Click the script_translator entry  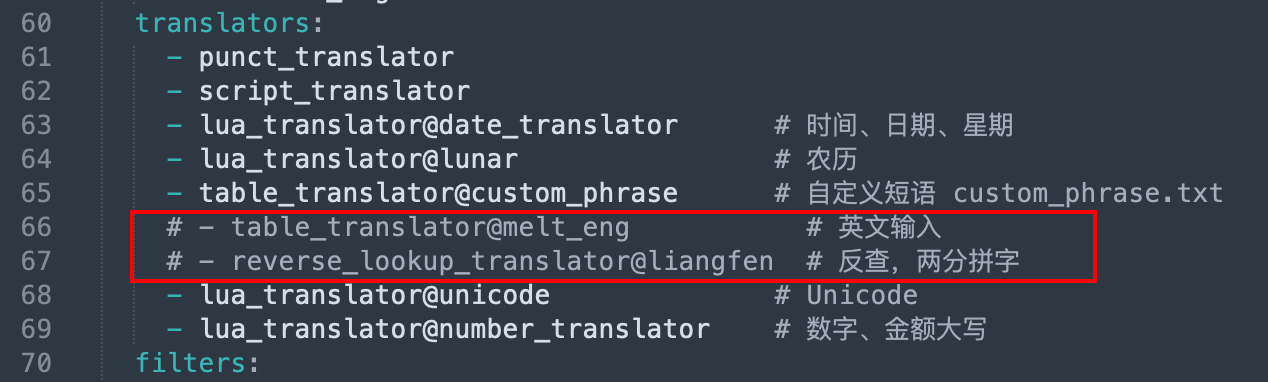334,91
